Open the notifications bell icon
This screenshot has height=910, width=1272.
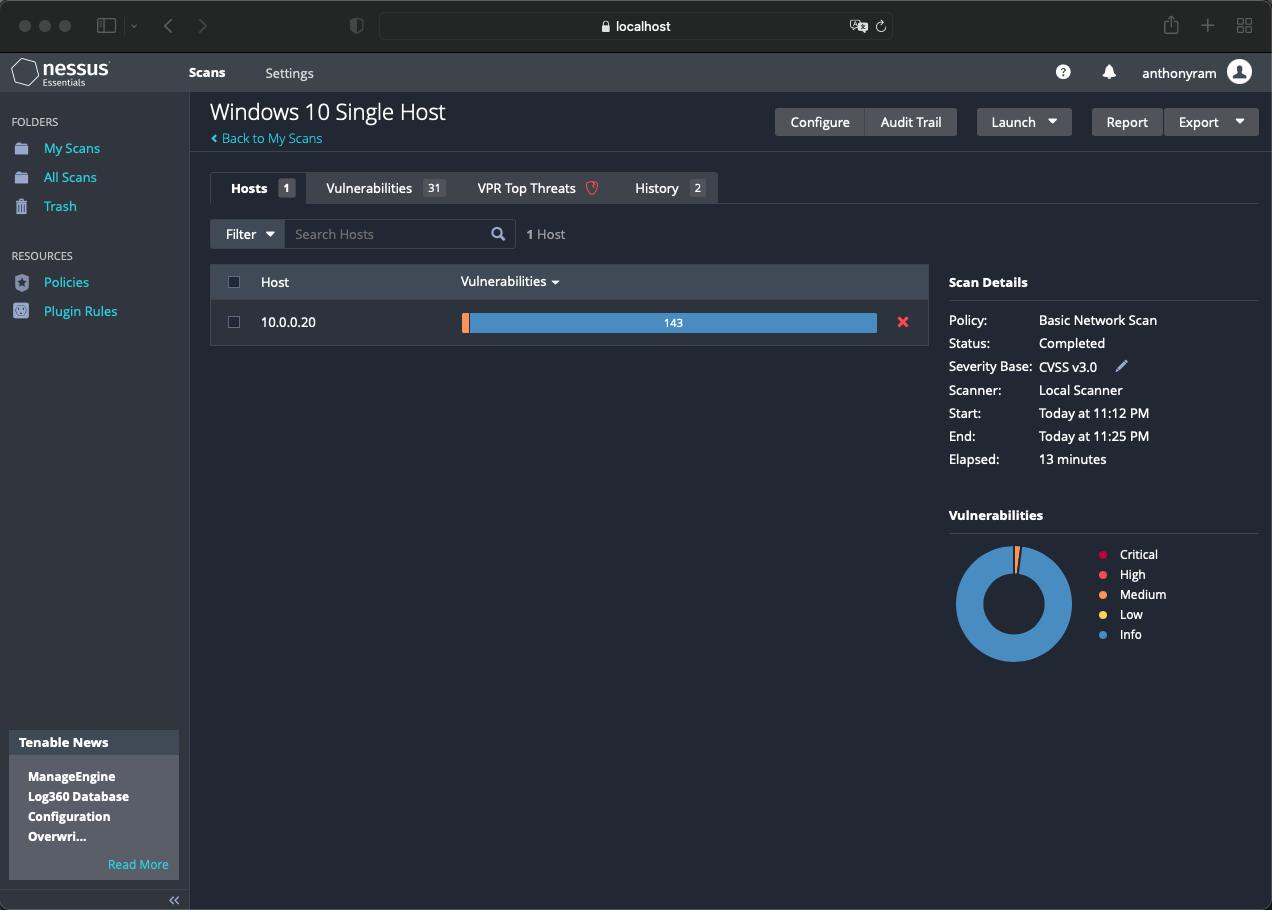[1109, 72]
